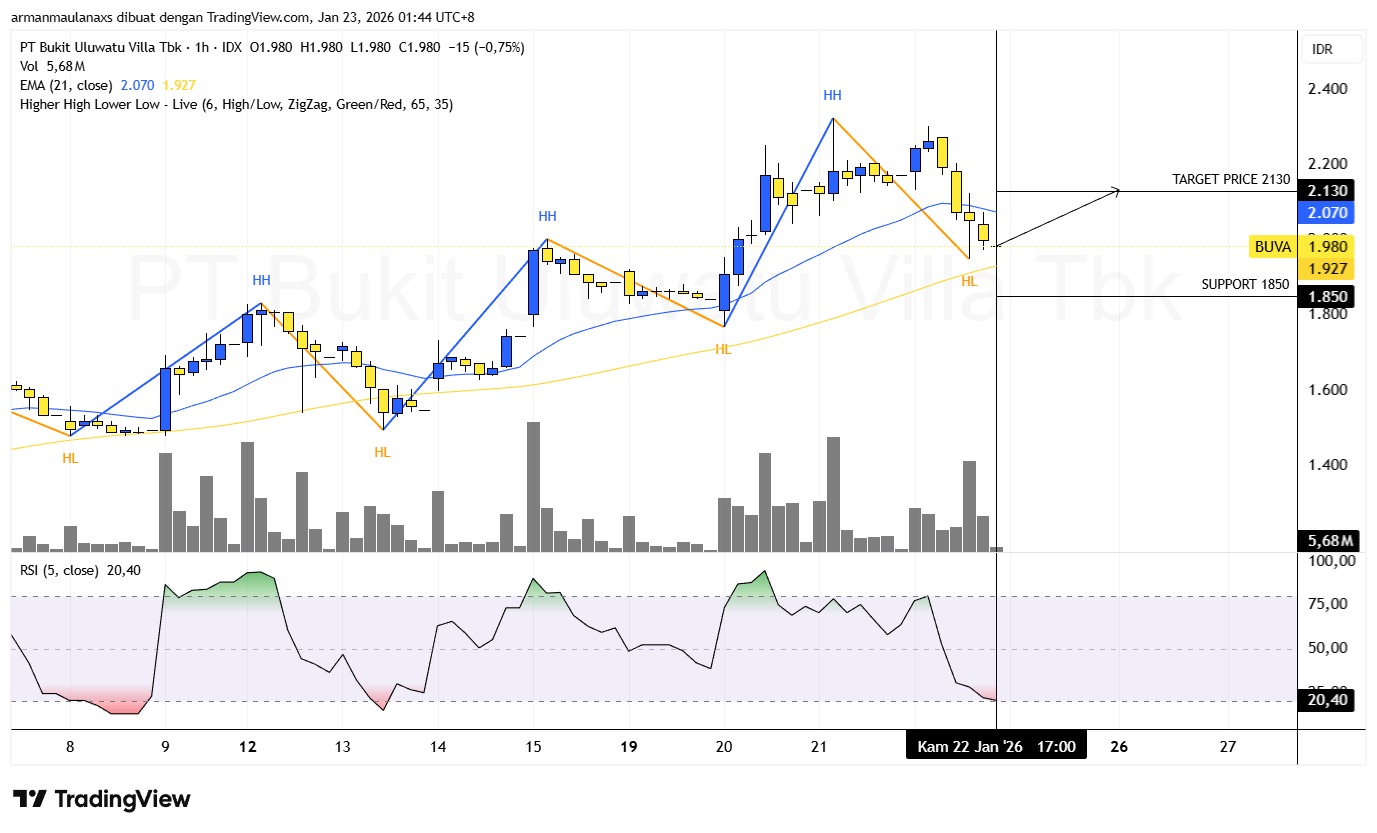Click the HH label above the highest peak
Screen dimensions: 1377x833
pos(832,95)
